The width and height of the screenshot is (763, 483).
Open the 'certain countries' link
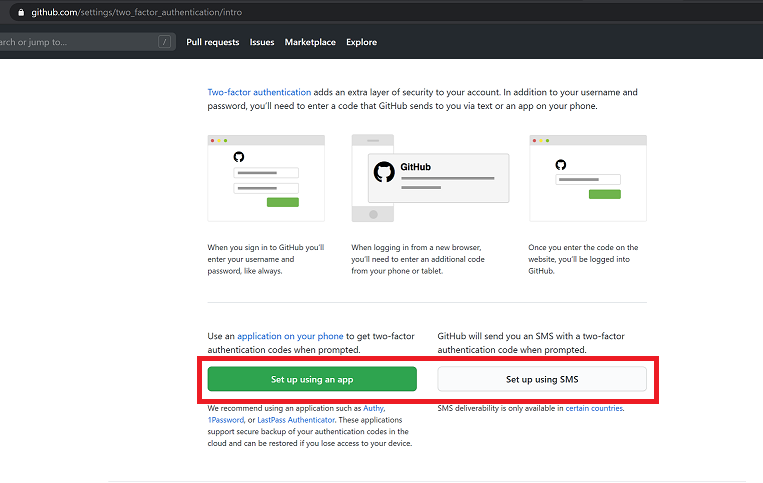click(594, 408)
